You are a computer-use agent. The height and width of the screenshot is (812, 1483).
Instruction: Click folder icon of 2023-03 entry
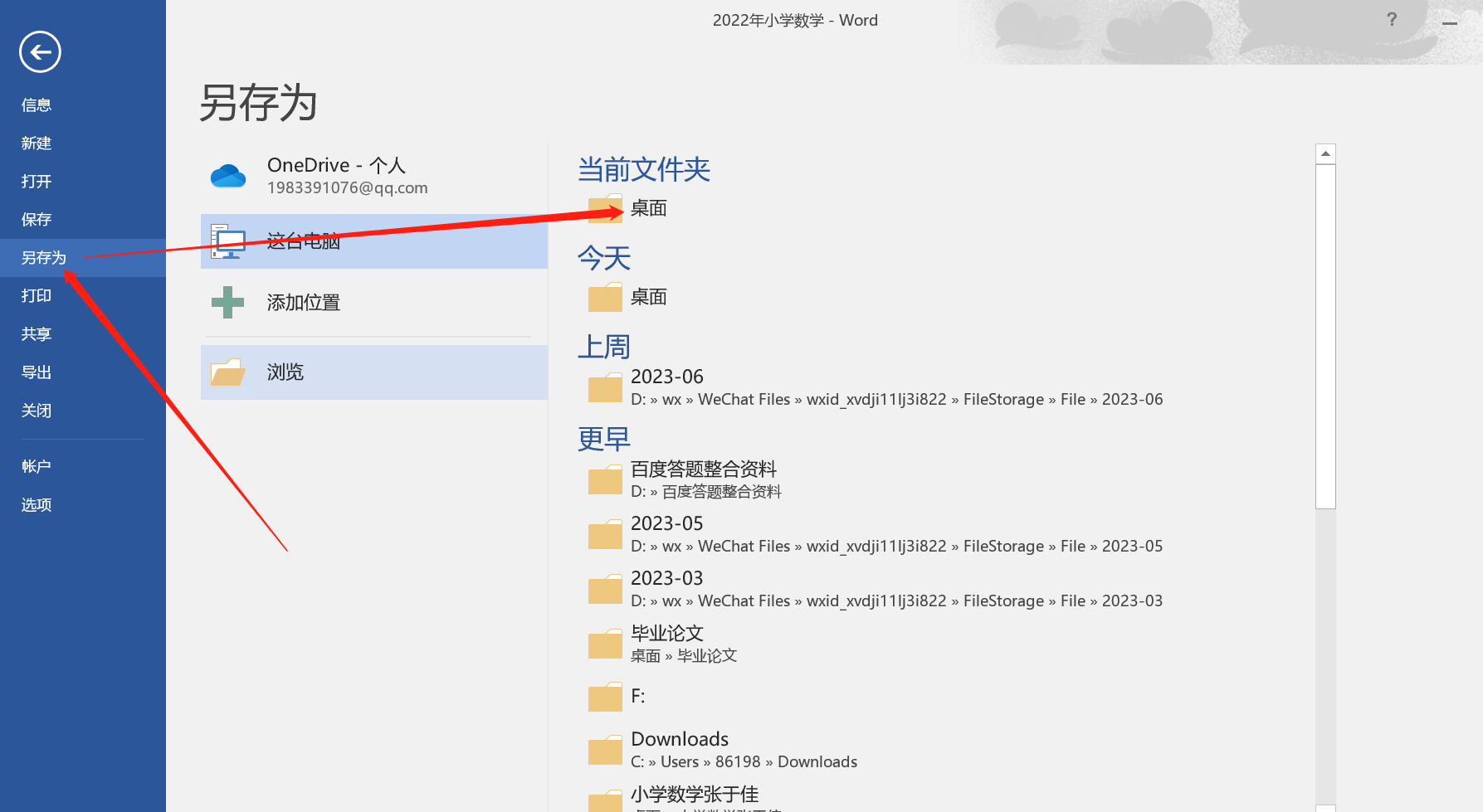605,589
